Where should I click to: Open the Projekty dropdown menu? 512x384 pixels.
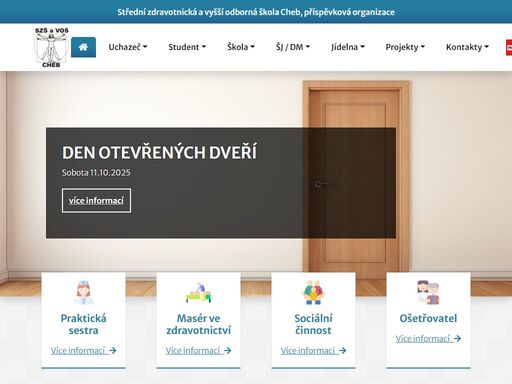tap(405, 47)
